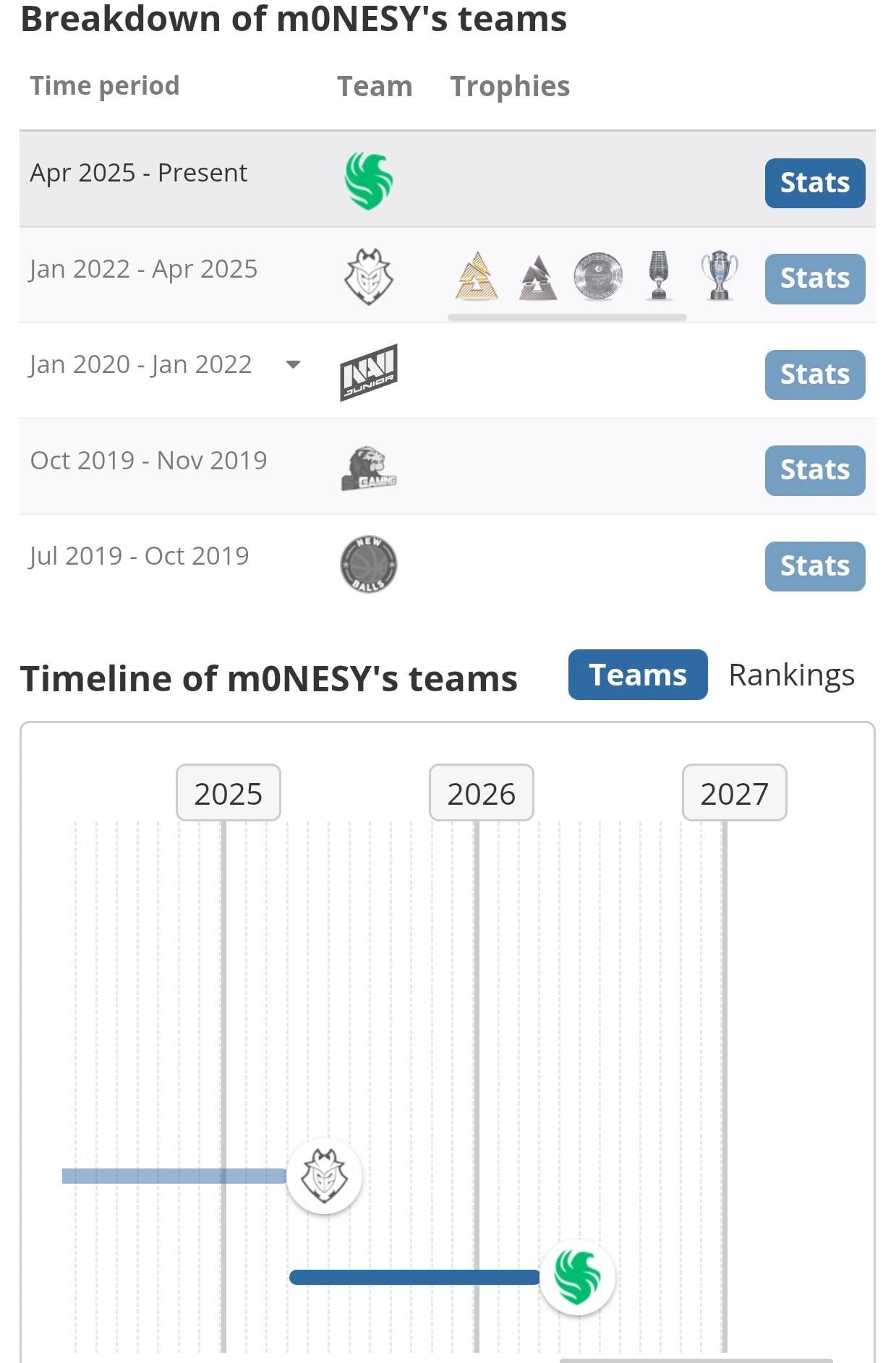Switch to the Rankings timeline tab
The image size is (896, 1363).
(791, 675)
